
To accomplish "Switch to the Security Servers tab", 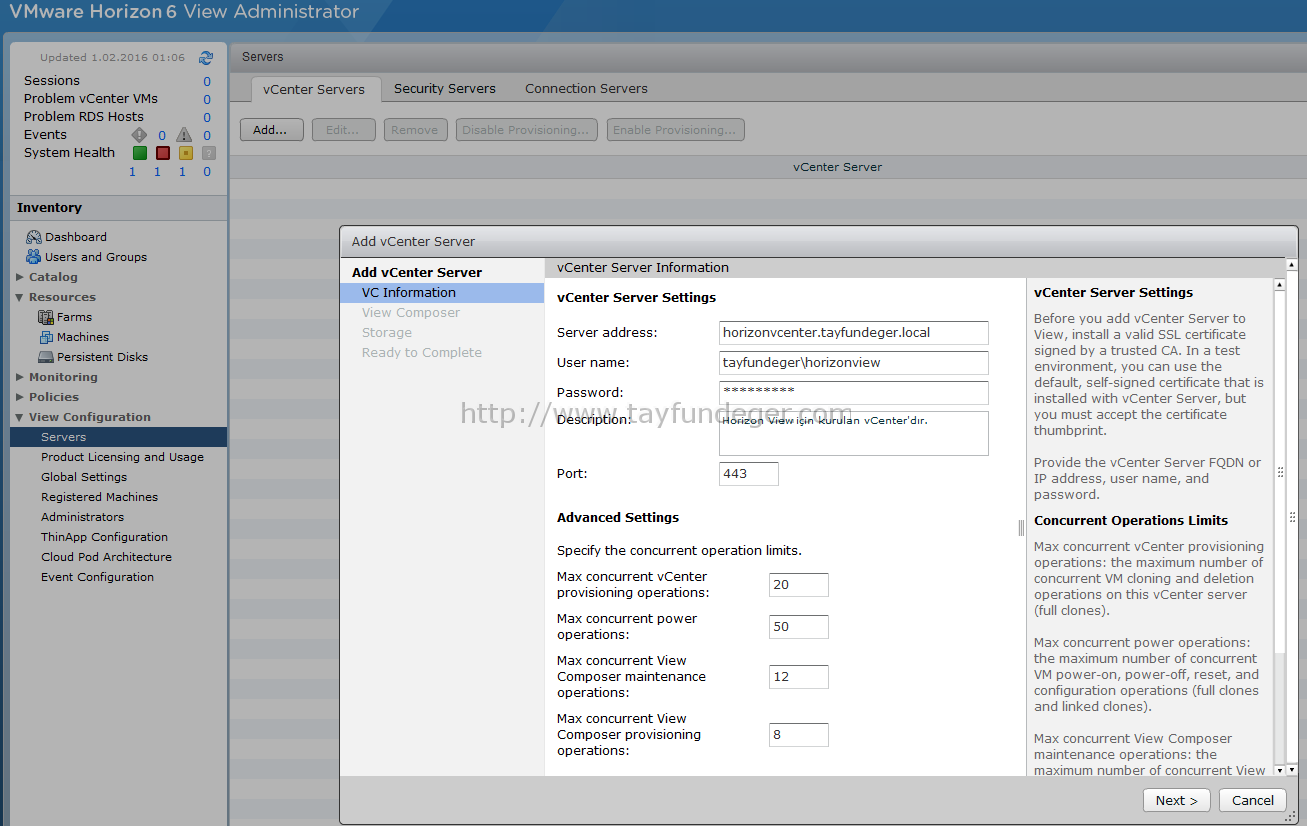I will tap(445, 89).
